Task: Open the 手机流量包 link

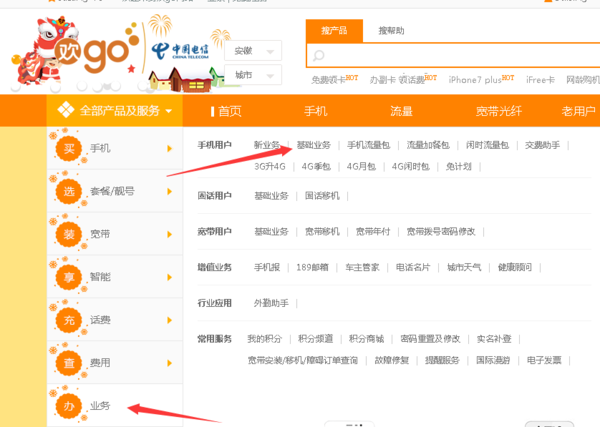Action: pyautogui.click(x=368, y=145)
